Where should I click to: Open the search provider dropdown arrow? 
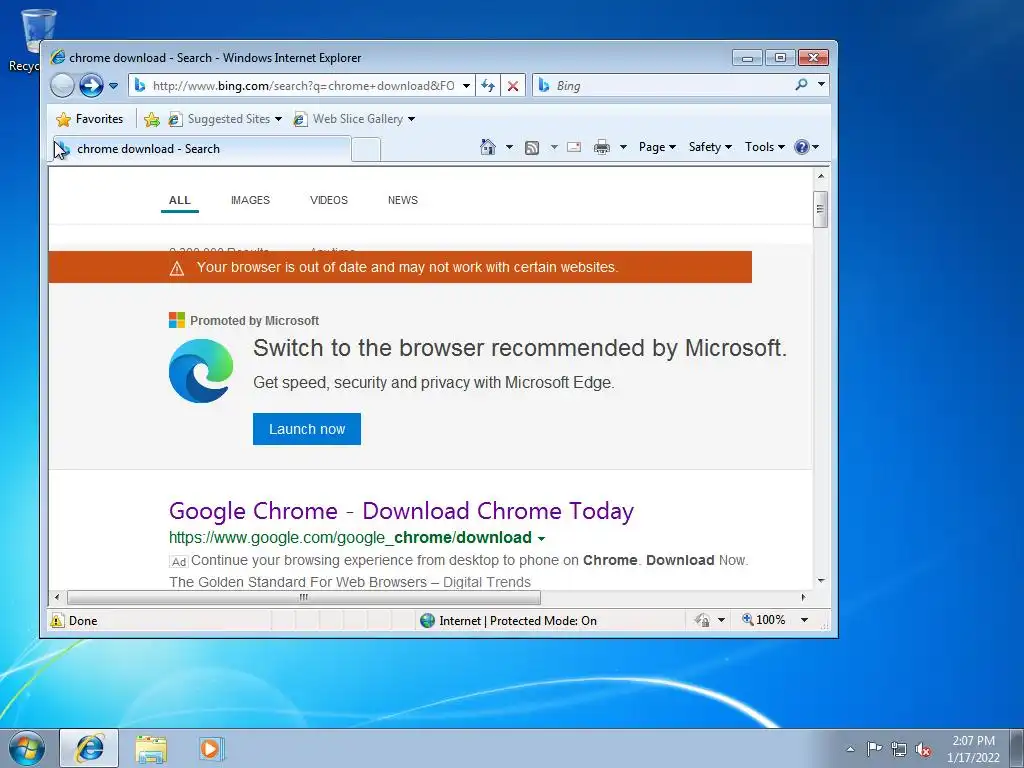pyautogui.click(x=822, y=84)
